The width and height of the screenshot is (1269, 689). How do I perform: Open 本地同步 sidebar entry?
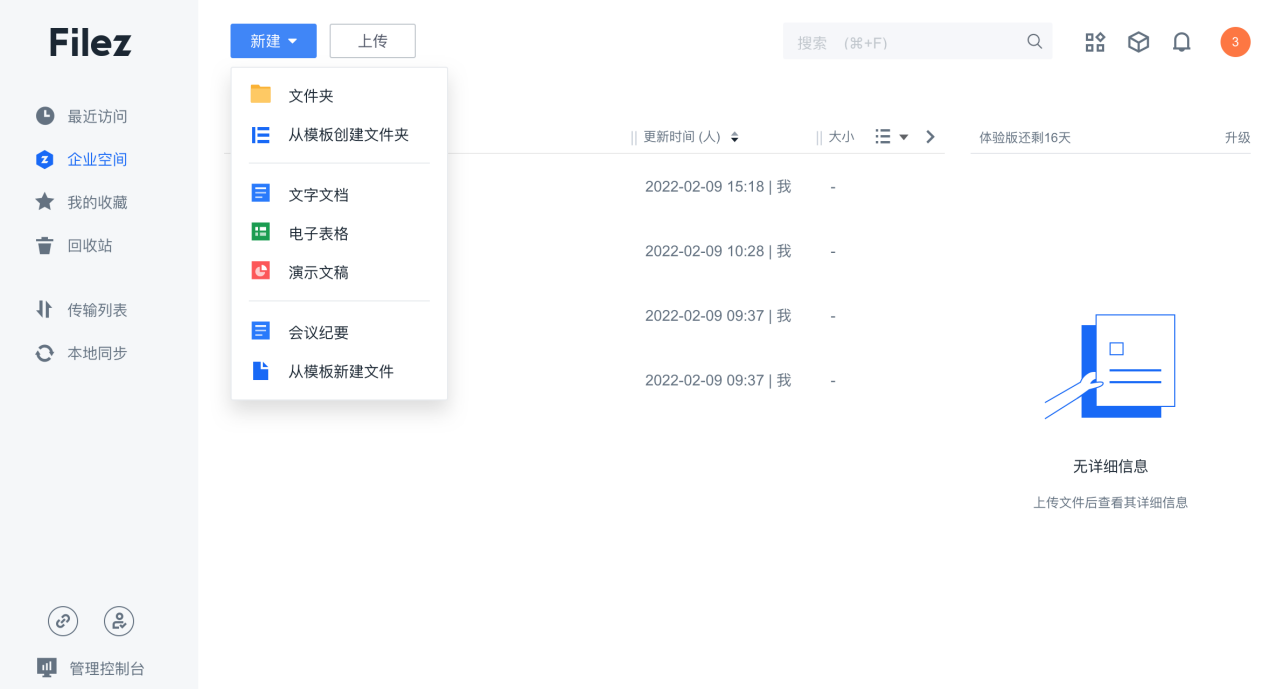coord(98,353)
